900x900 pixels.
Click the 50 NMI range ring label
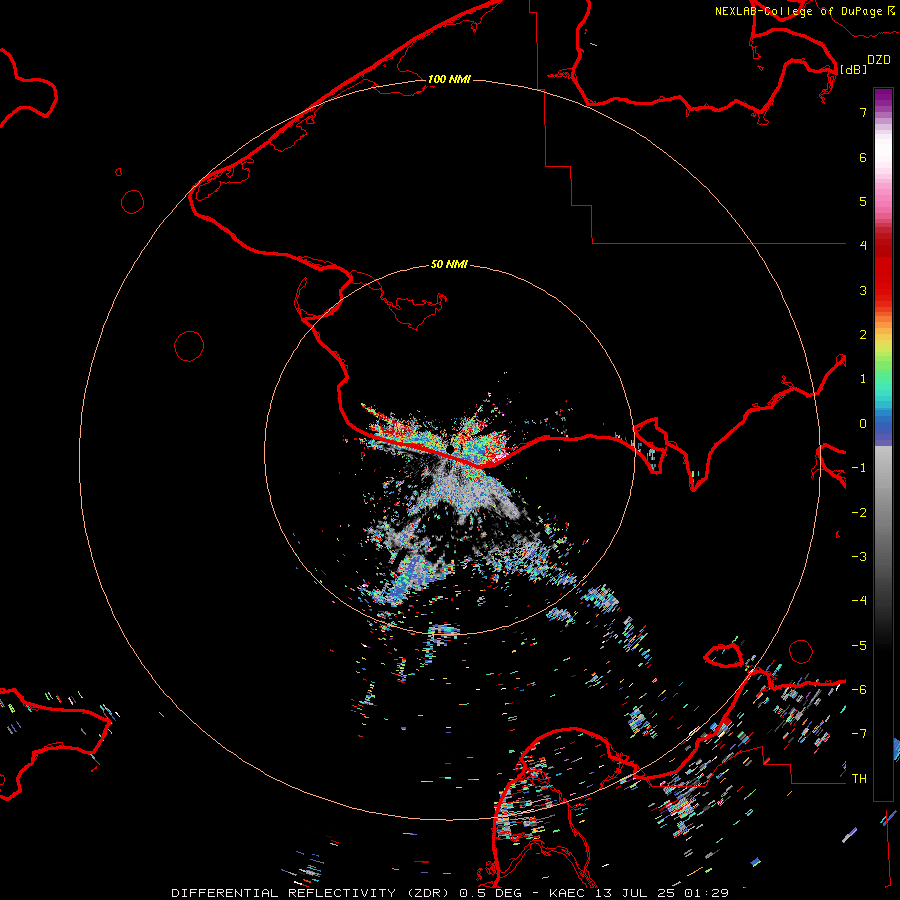click(449, 265)
